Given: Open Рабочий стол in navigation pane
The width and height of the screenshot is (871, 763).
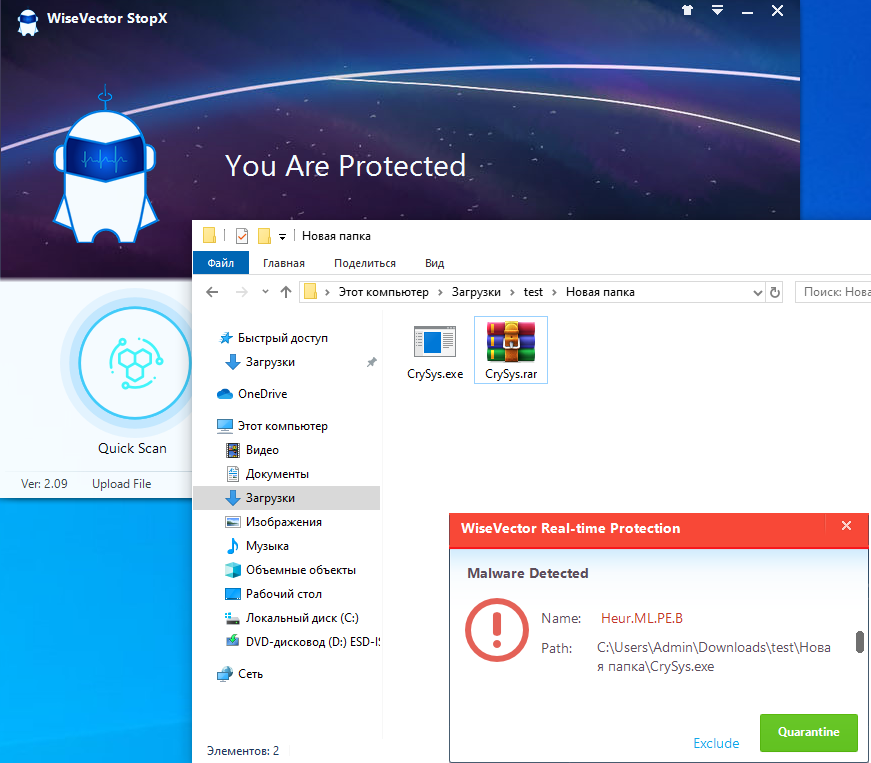Looking at the screenshot, I should click(284, 594).
